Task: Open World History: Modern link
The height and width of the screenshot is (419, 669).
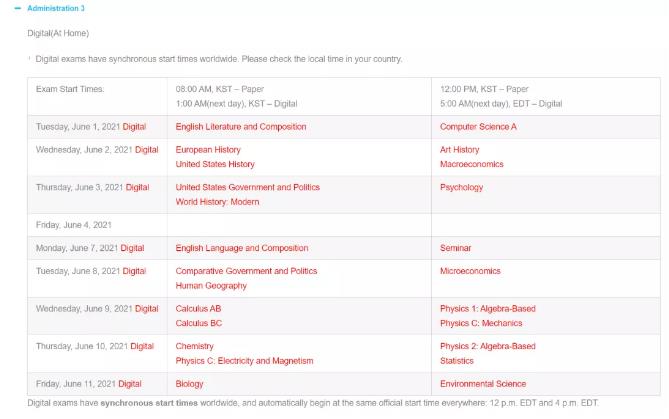Action: [x=217, y=202]
